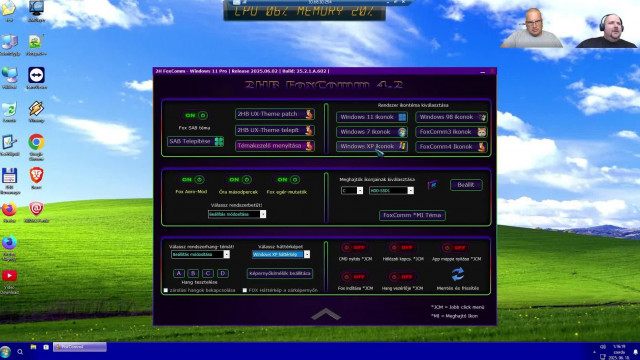Open the Recycle Bin desktop icon
The image size is (640, 360).
(9, 109)
